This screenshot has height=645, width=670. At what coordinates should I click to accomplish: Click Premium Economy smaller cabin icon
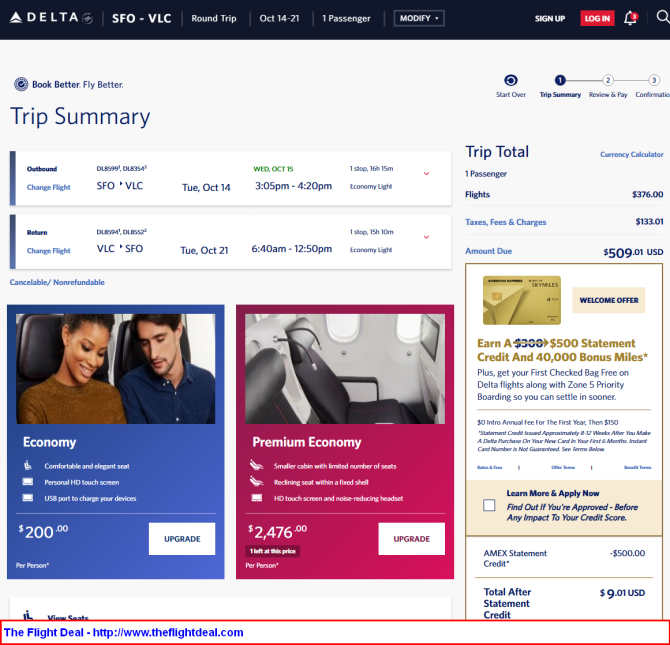tap(256, 465)
